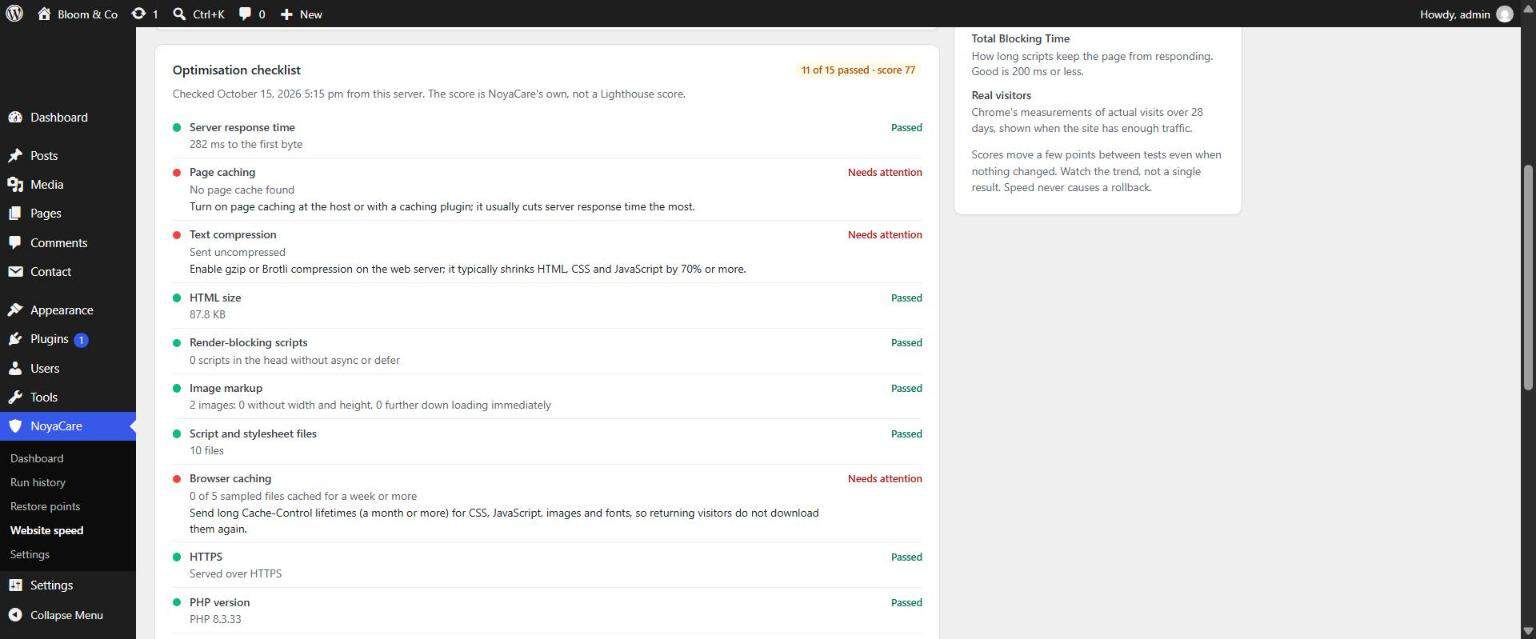Screen dimensions: 1536x639
Task: Click the Media library icon
Action: [x=15, y=185]
